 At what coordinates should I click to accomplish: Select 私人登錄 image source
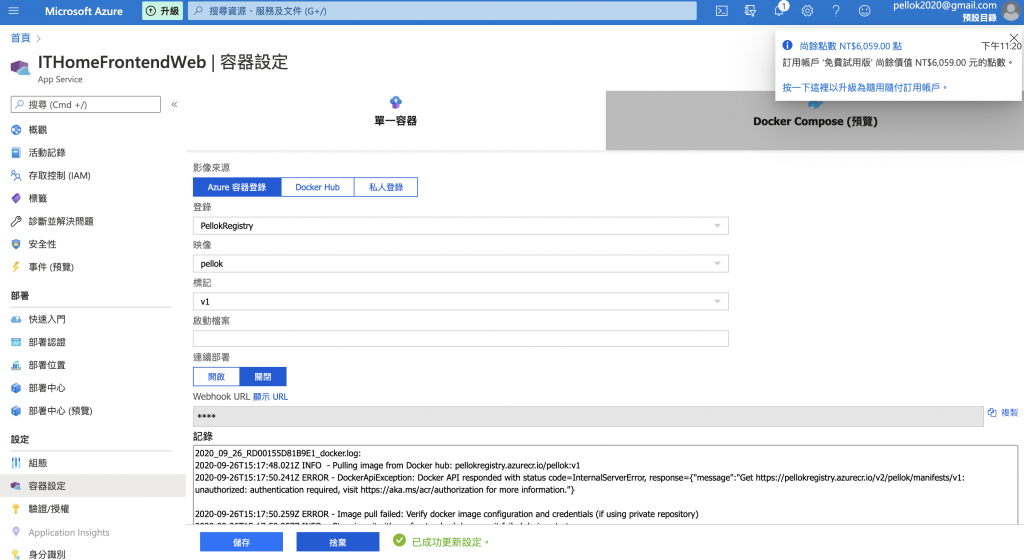click(x=386, y=187)
